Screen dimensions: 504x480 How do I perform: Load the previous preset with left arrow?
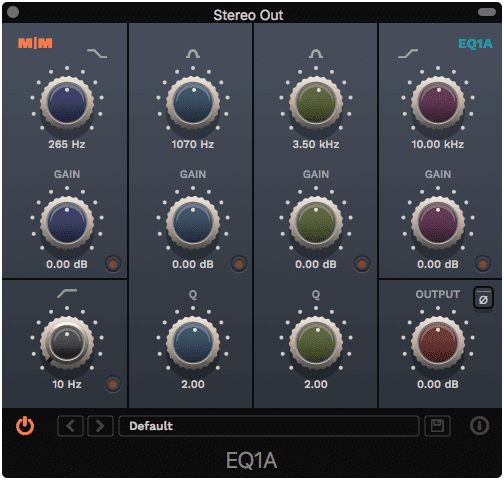pos(70,426)
